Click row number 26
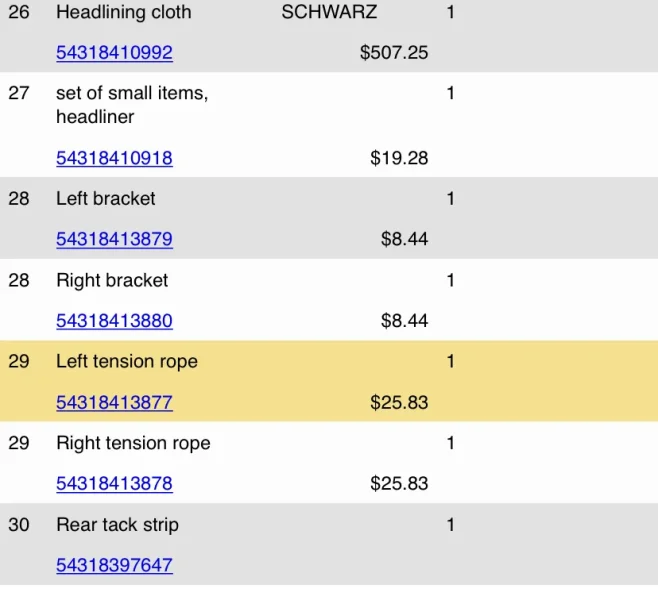This screenshot has width=658, height=600. 19,12
